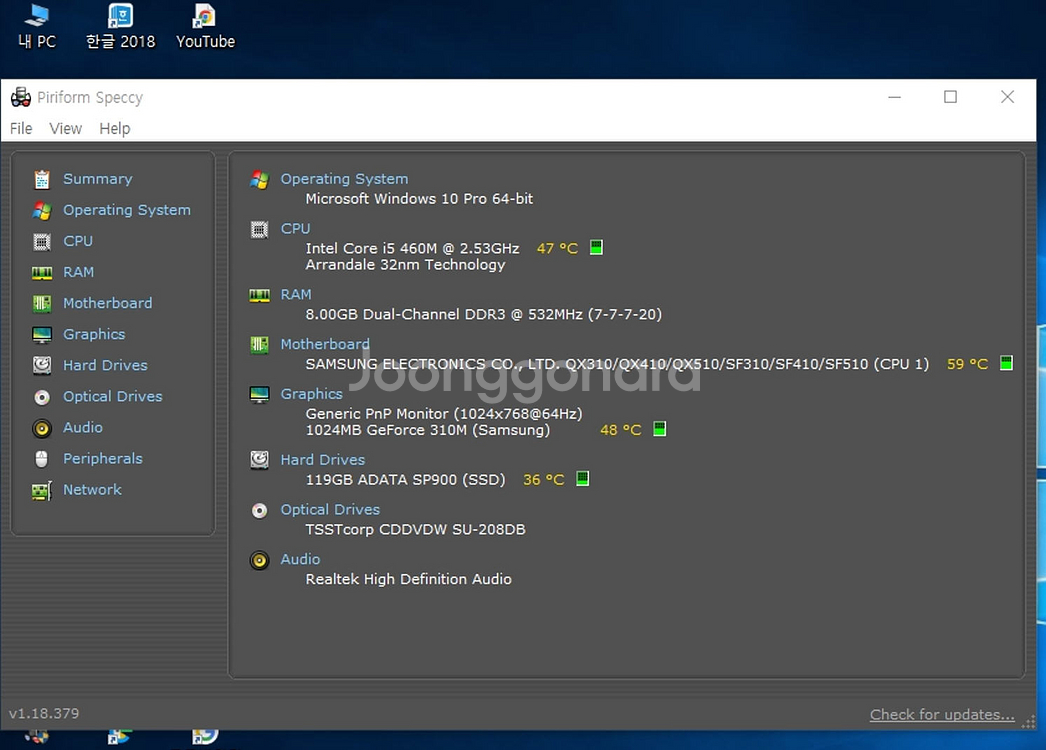Open the Graphics heading link in summary

pos(312,394)
